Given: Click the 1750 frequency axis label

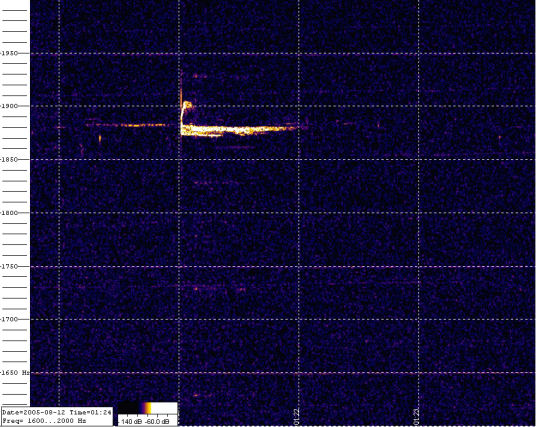Looking at the screenshot, I should pos(9,266).
